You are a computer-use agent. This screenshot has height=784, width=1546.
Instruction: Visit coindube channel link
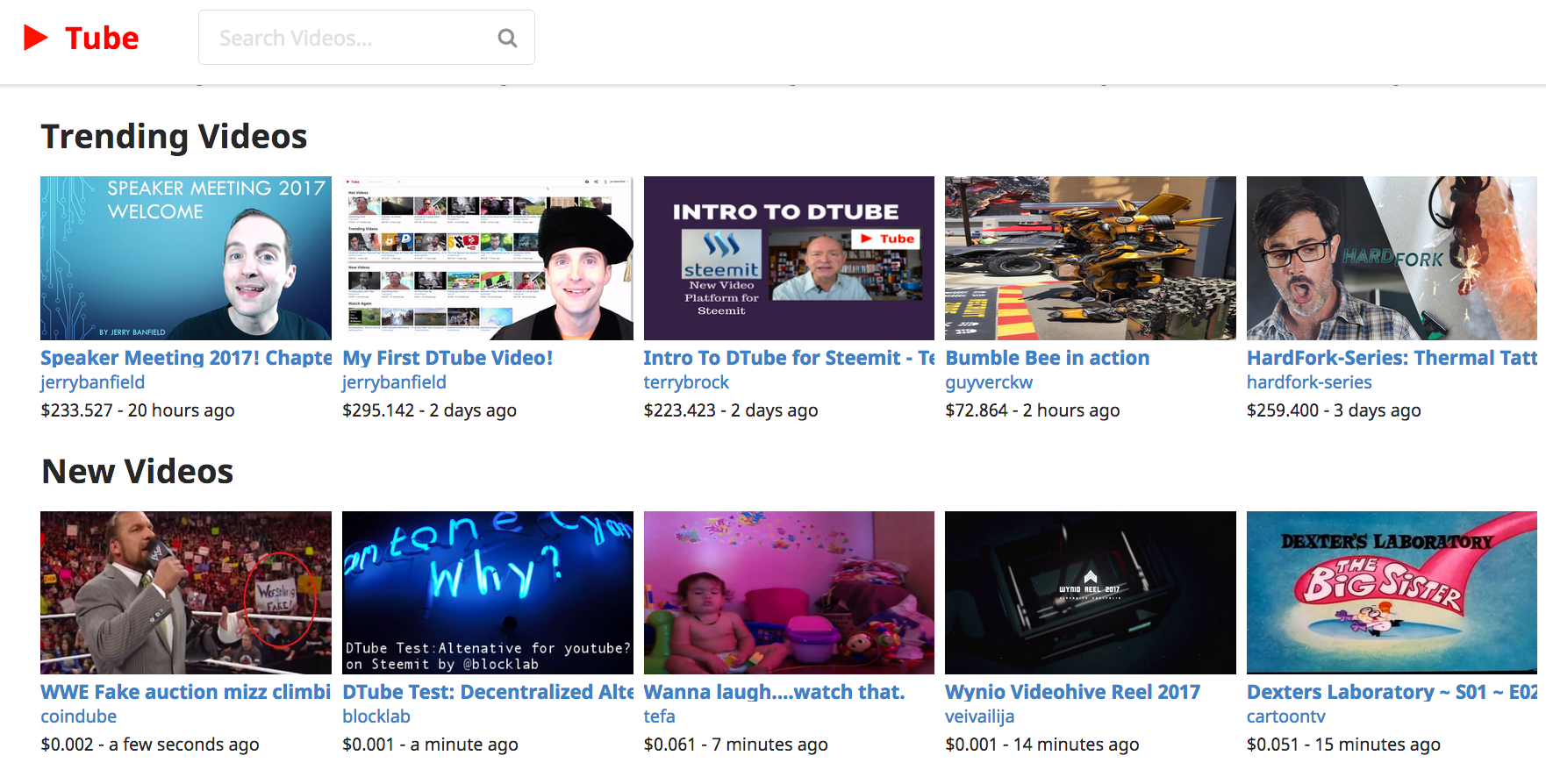pyautogui.click(x=79, y=716)
